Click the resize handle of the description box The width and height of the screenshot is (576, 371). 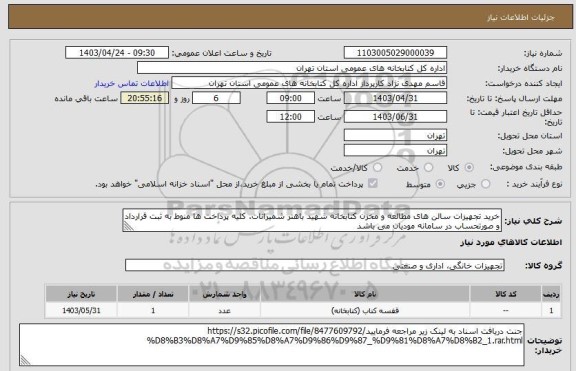128,227
